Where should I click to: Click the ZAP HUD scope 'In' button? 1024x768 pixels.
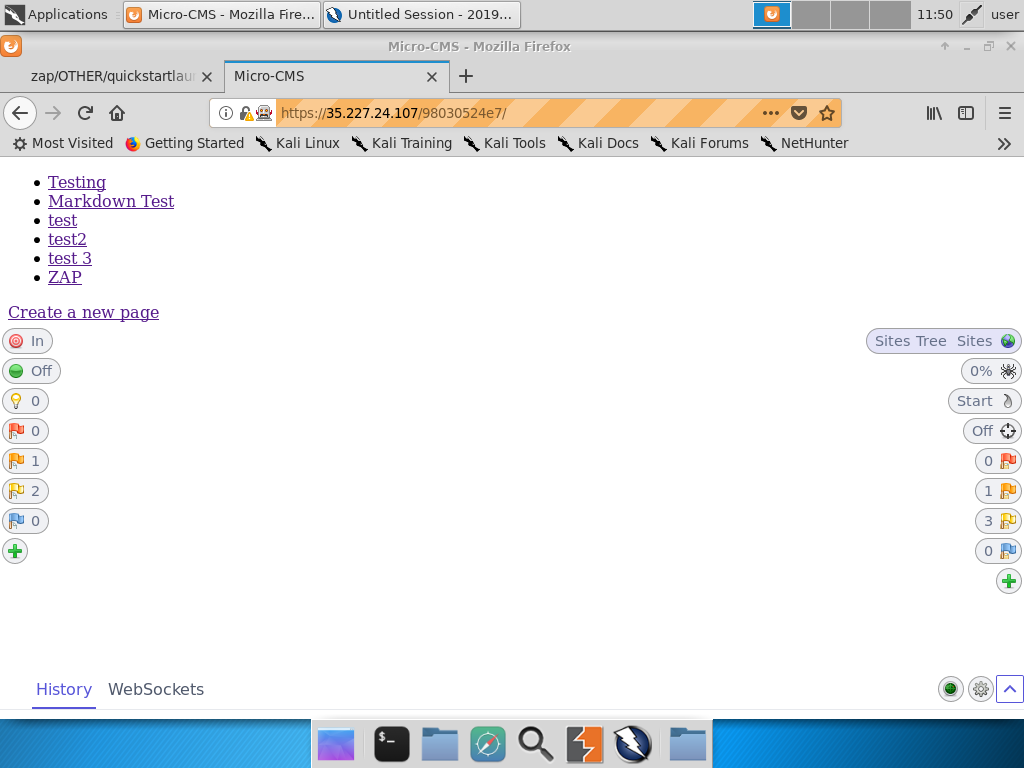point(27,341)
